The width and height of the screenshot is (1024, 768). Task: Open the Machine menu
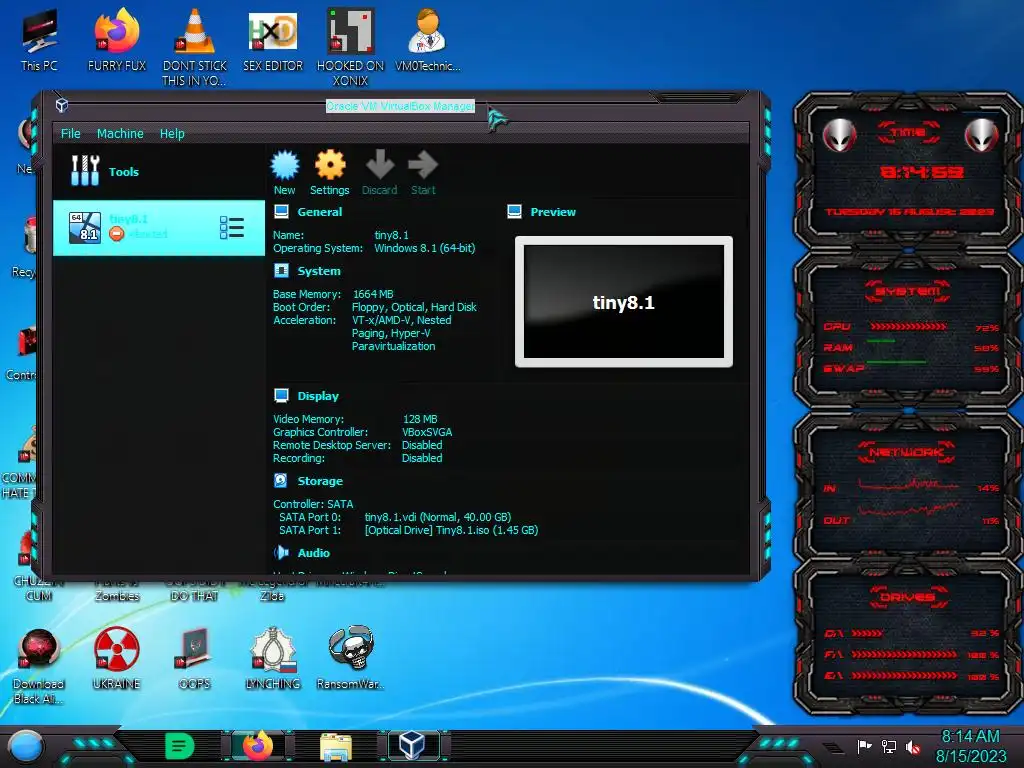(120, 133)
